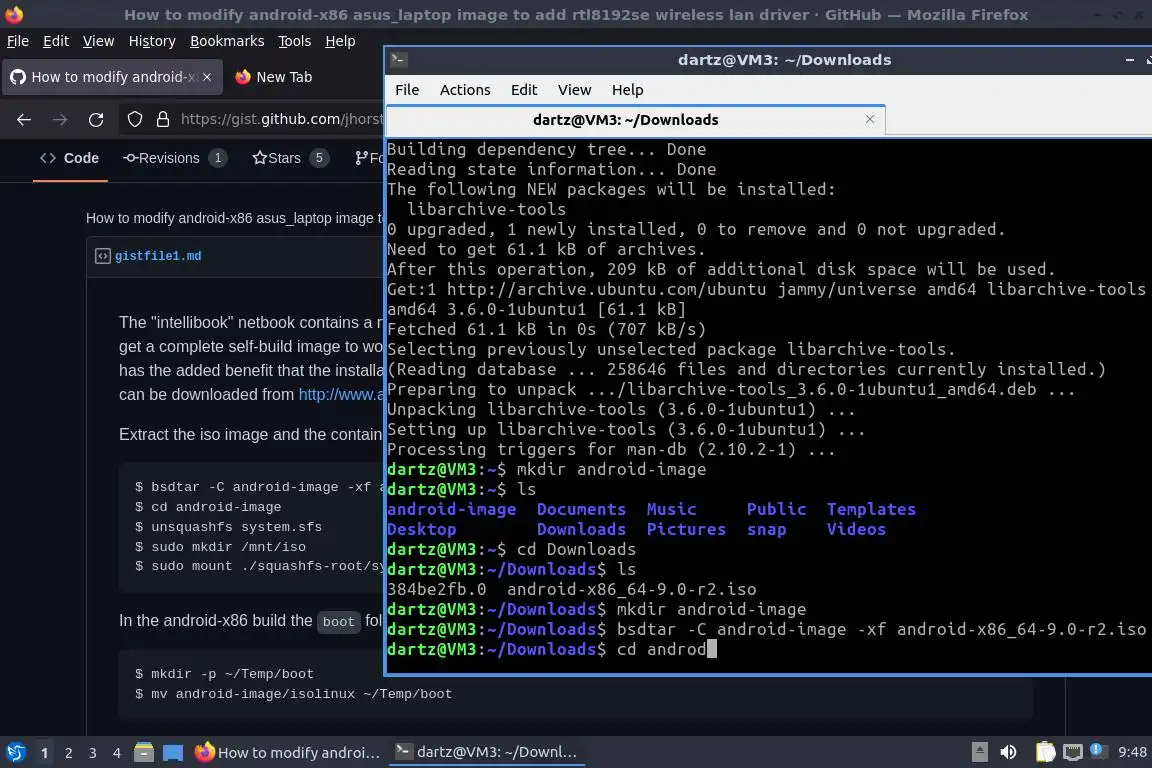Open the Firefox View menu
Screen dimensions: 1152x768
pos(98,41)
